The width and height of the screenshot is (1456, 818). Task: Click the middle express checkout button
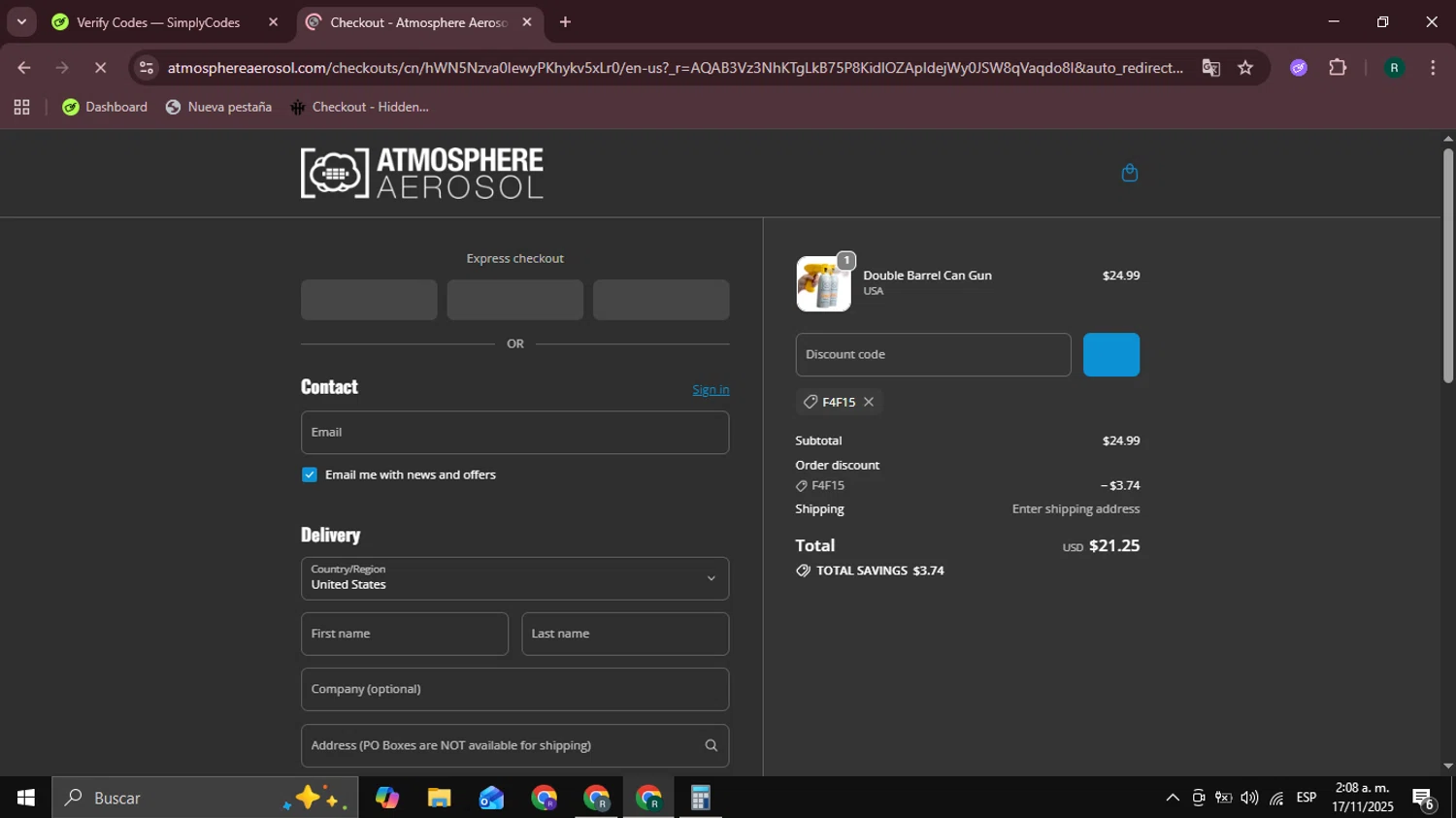(x=514, y=300)
